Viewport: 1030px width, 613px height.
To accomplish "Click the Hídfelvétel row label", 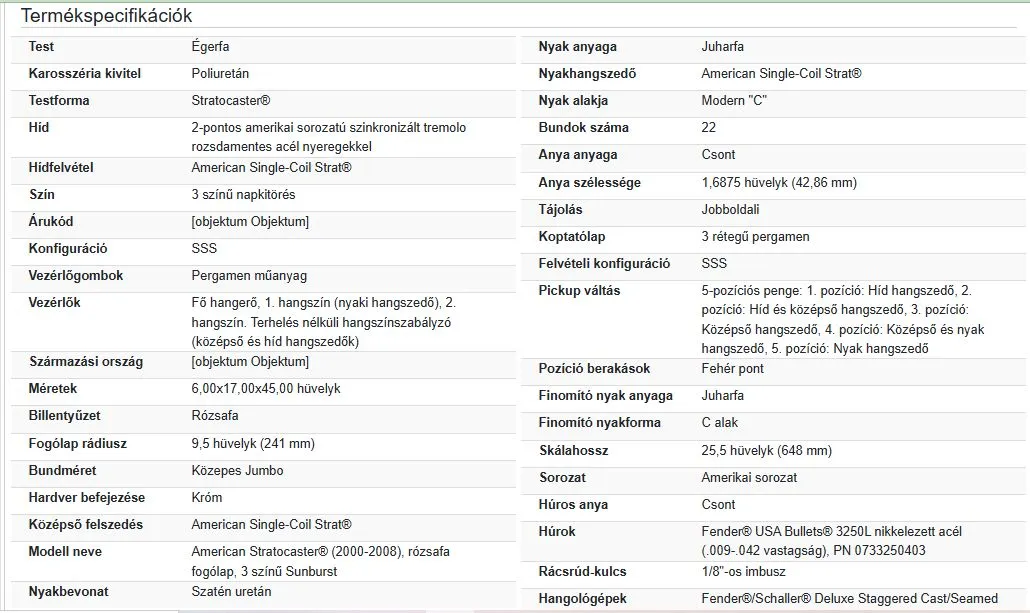I will click(x=61, y=168).
